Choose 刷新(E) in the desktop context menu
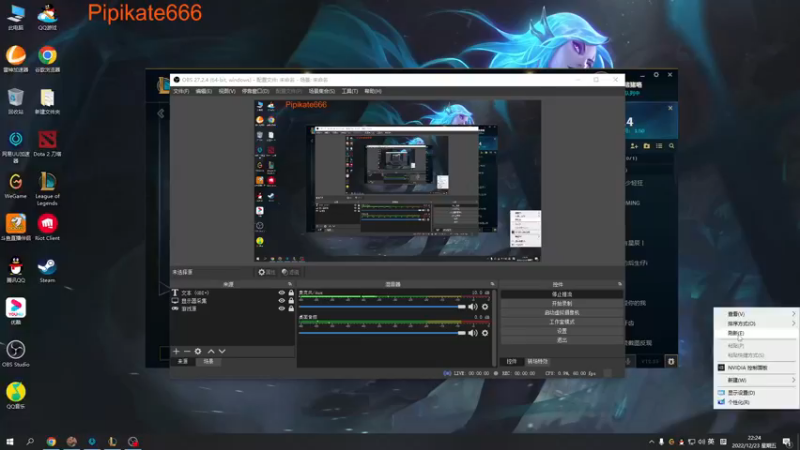This screenshot has width=800, height=450. coord(756,333)
